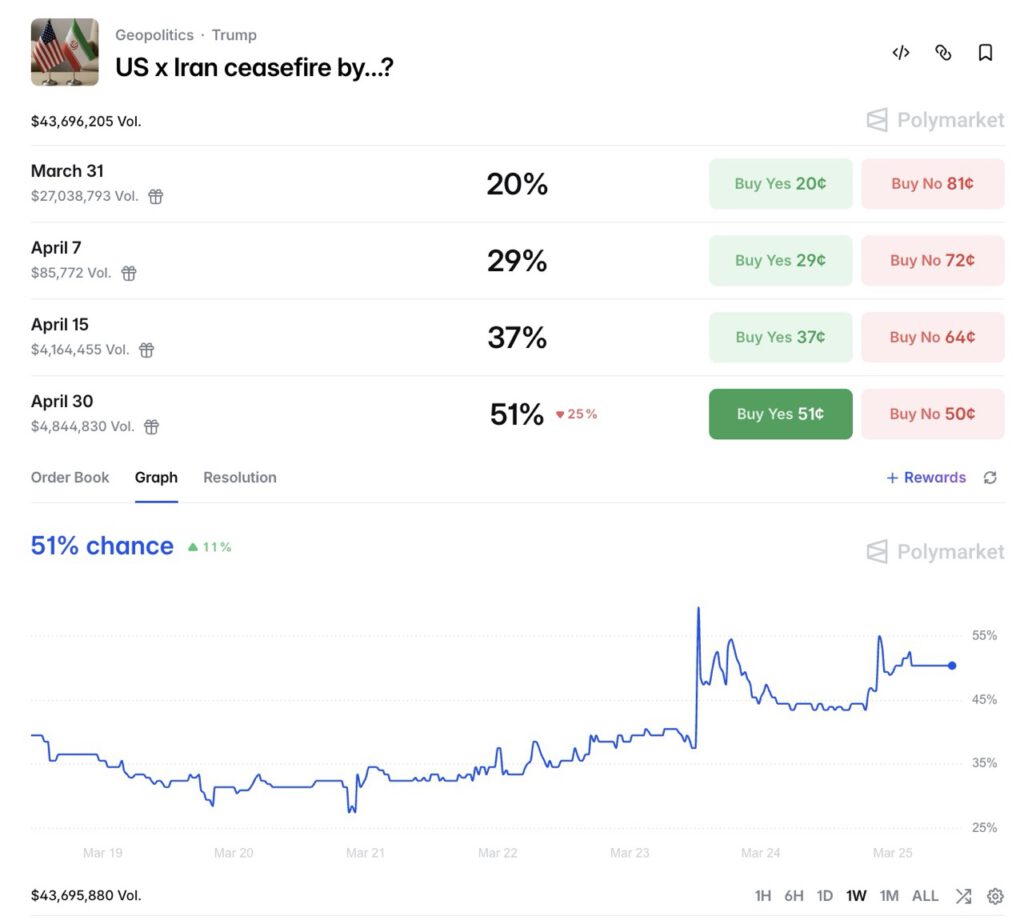The width and height of the screenshot is (1024, 920).
Task: Click Buy Yes 51¢ for April 30
Action: pyautogui.click(x=780, y=414)
